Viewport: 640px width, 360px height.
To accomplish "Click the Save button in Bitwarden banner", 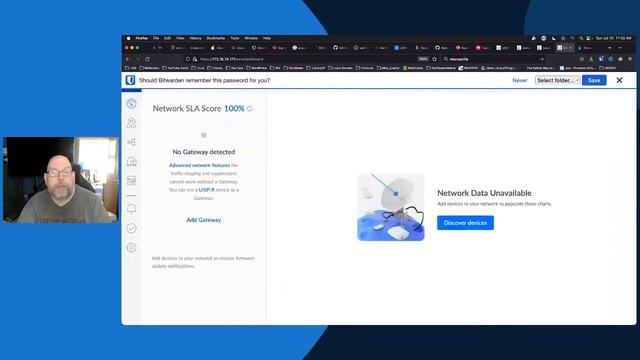I will (594, 80).
